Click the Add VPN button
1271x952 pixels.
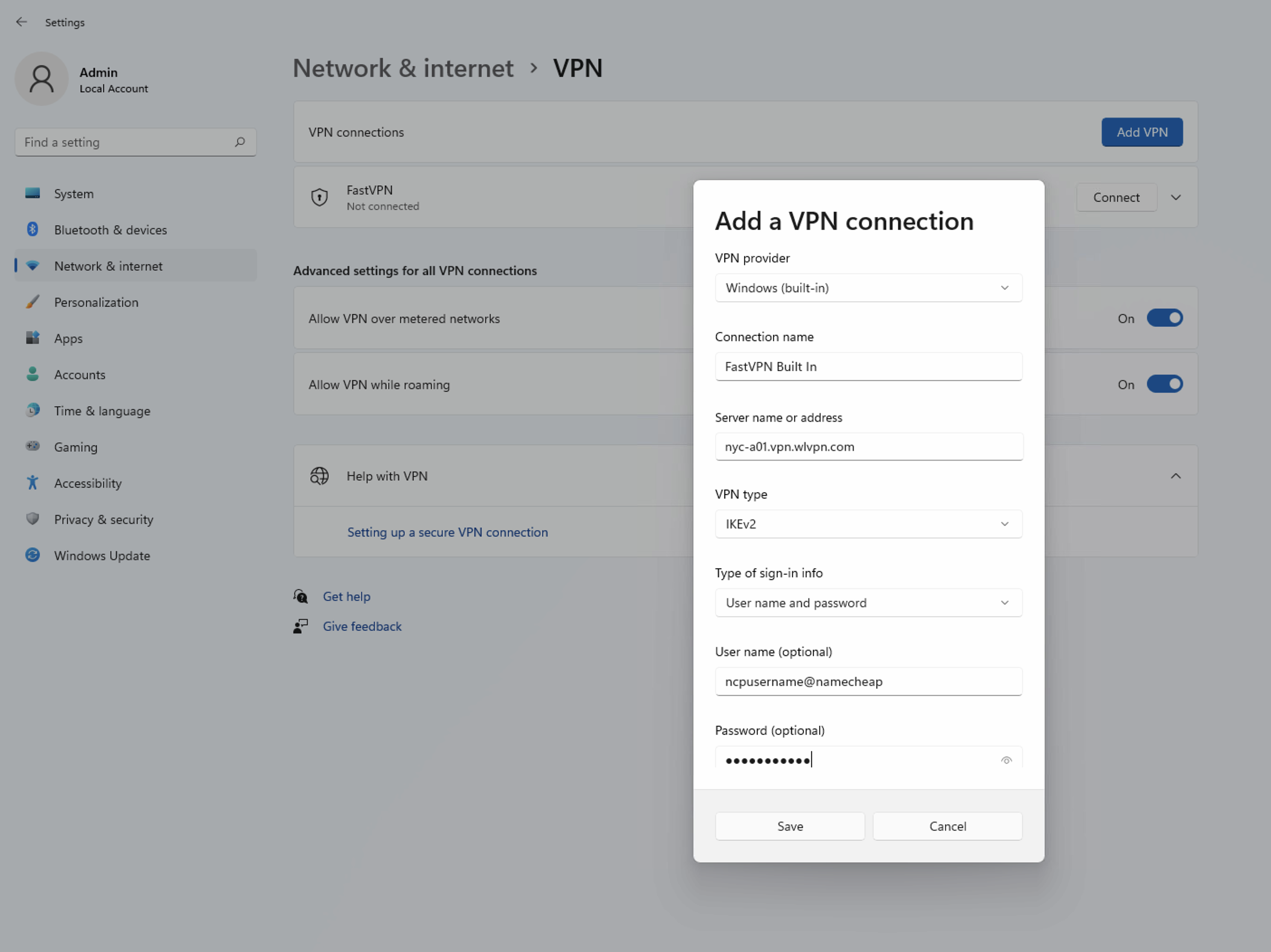pyautogui.click(x=1142, y=132)
